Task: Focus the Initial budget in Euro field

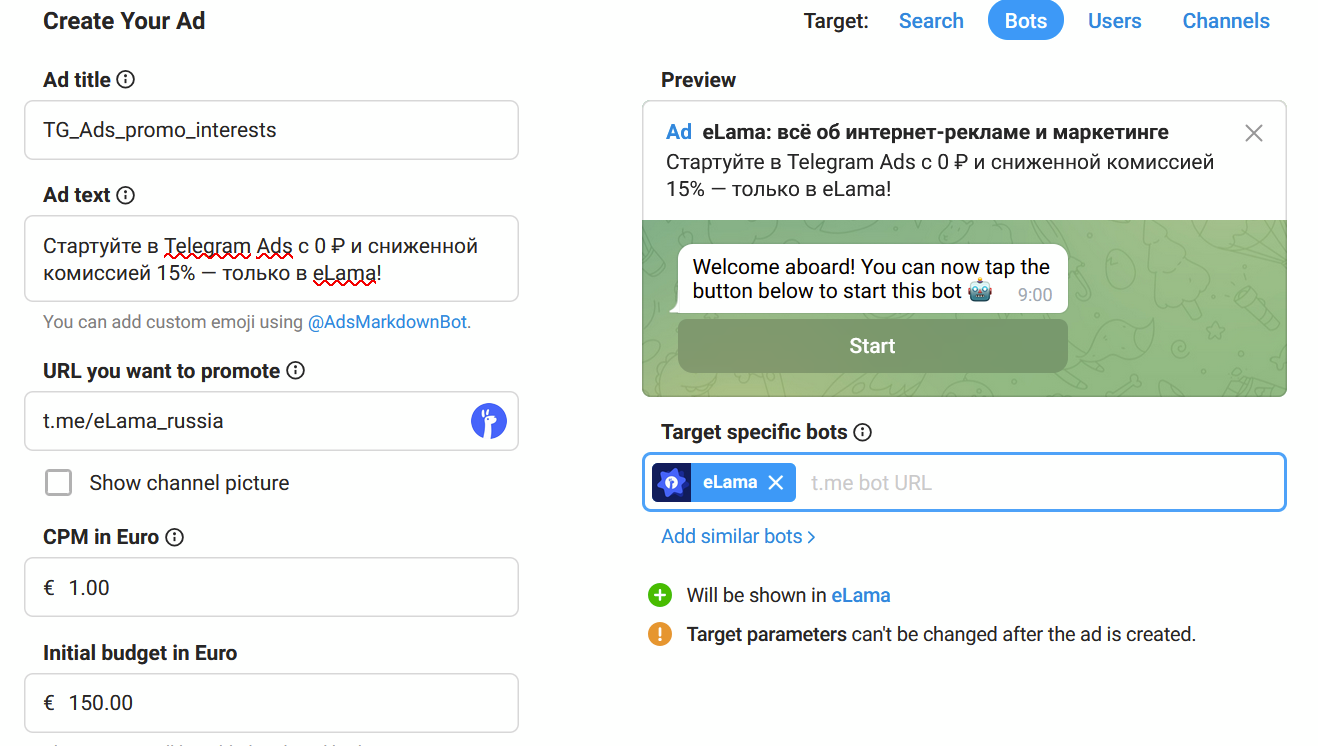Action: [x=272, y=703]
